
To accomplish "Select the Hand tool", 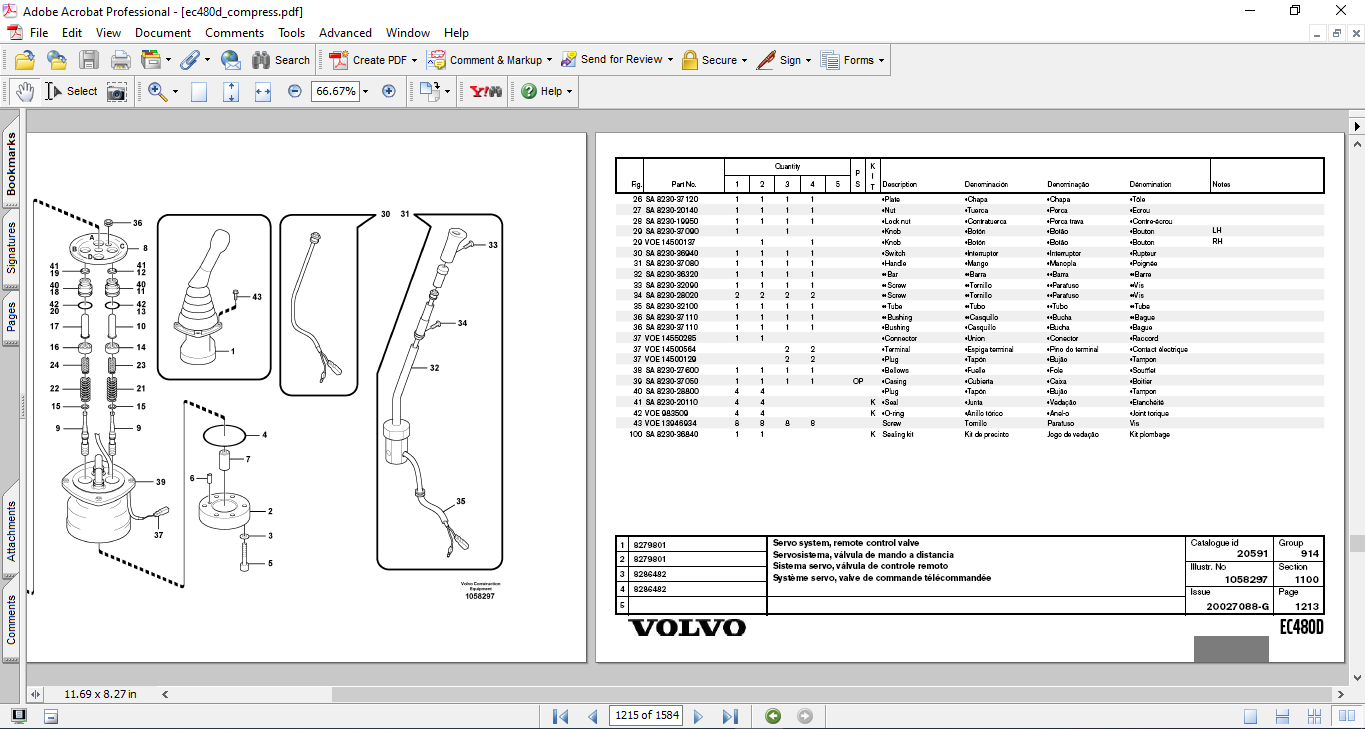I will (x=25, y=91).
